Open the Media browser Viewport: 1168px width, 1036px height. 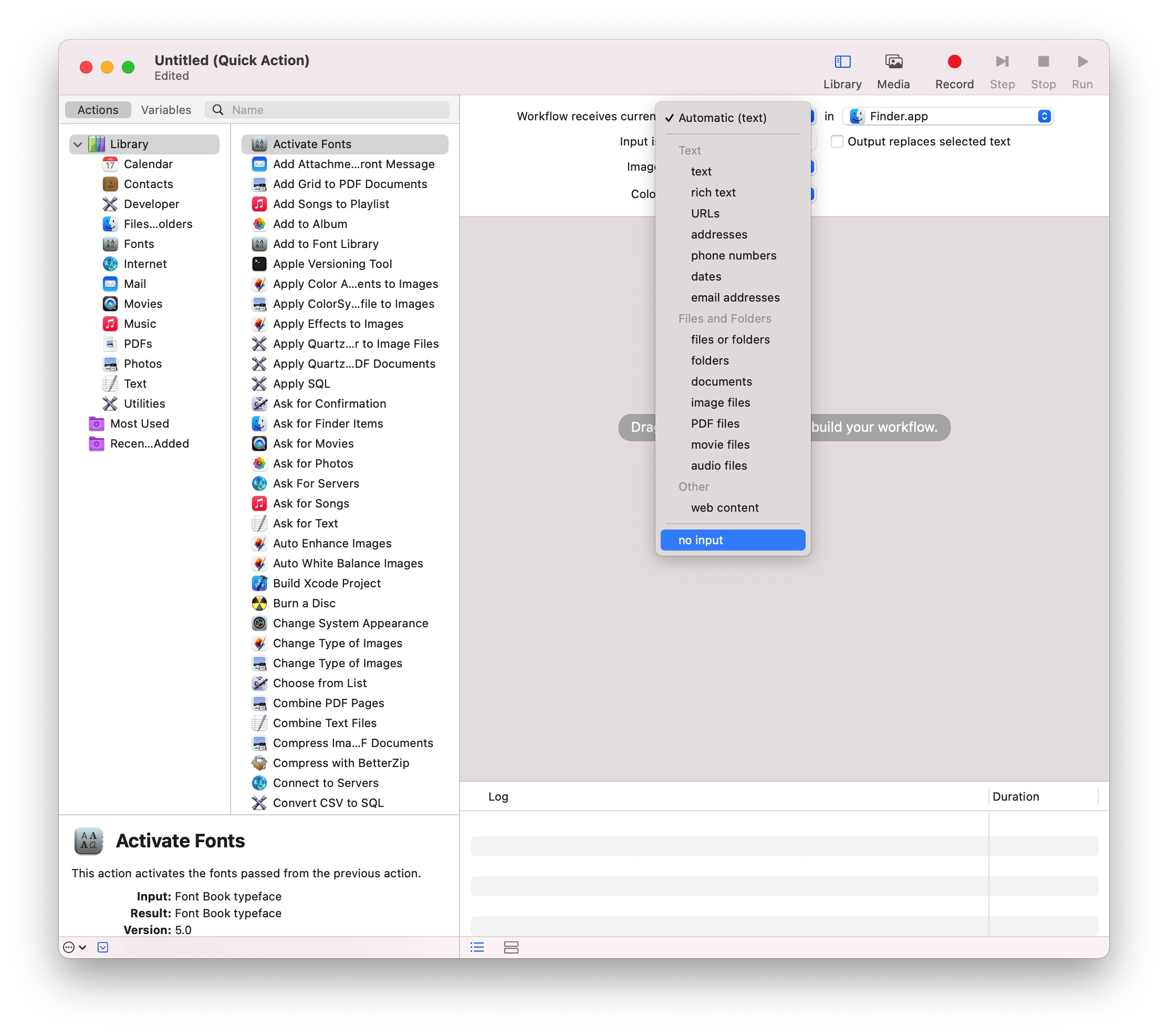[x=893, y=62]
